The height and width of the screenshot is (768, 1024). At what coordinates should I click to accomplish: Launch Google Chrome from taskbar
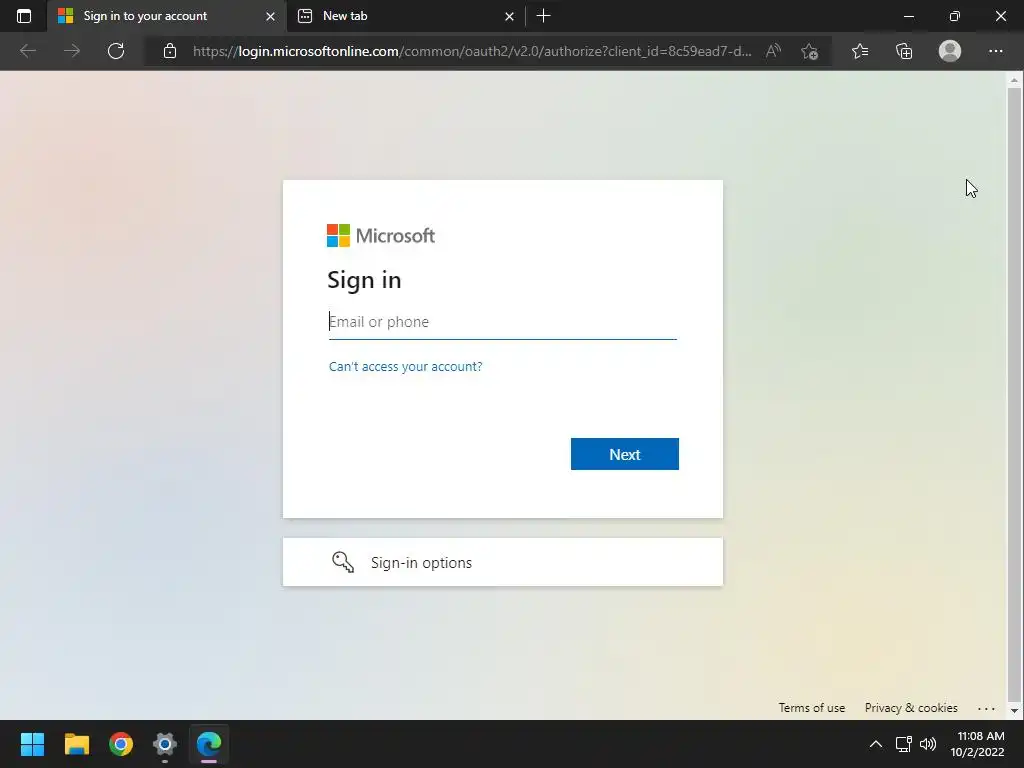coord(121,744)
